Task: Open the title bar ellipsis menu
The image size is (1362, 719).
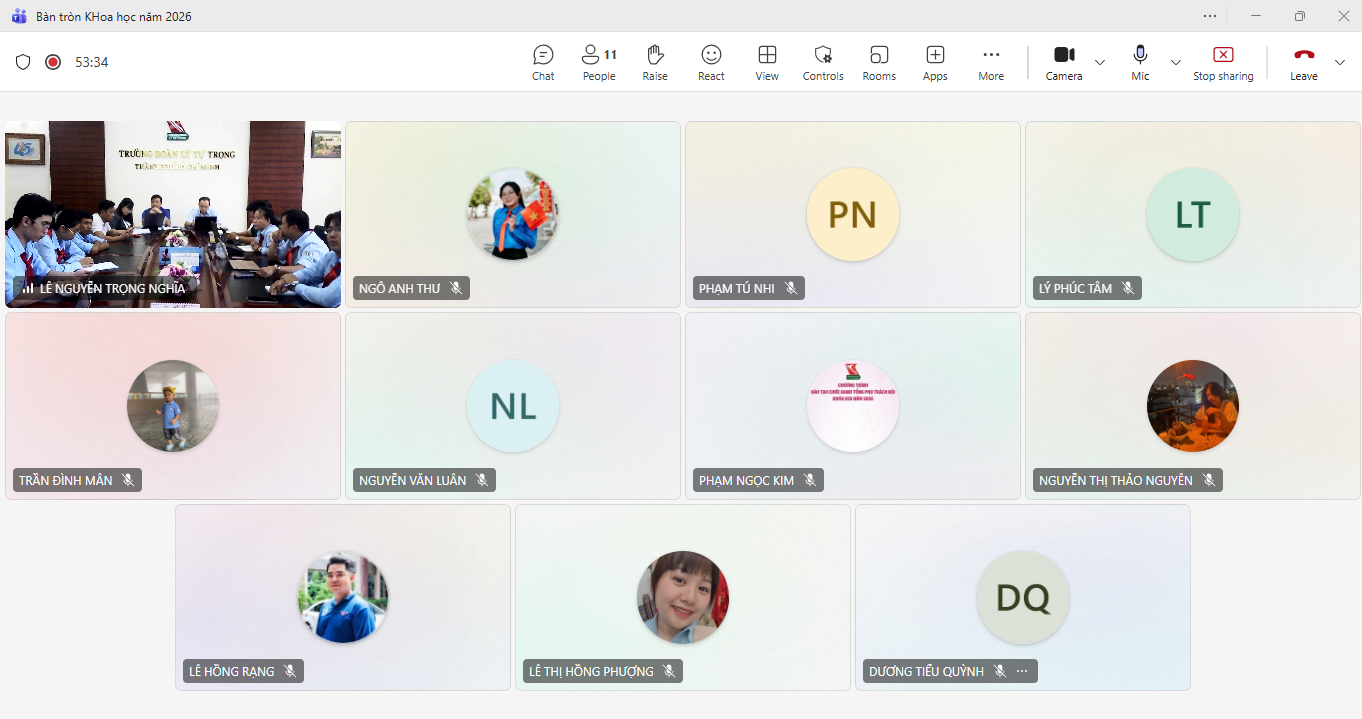Action: coord(1210,16)
